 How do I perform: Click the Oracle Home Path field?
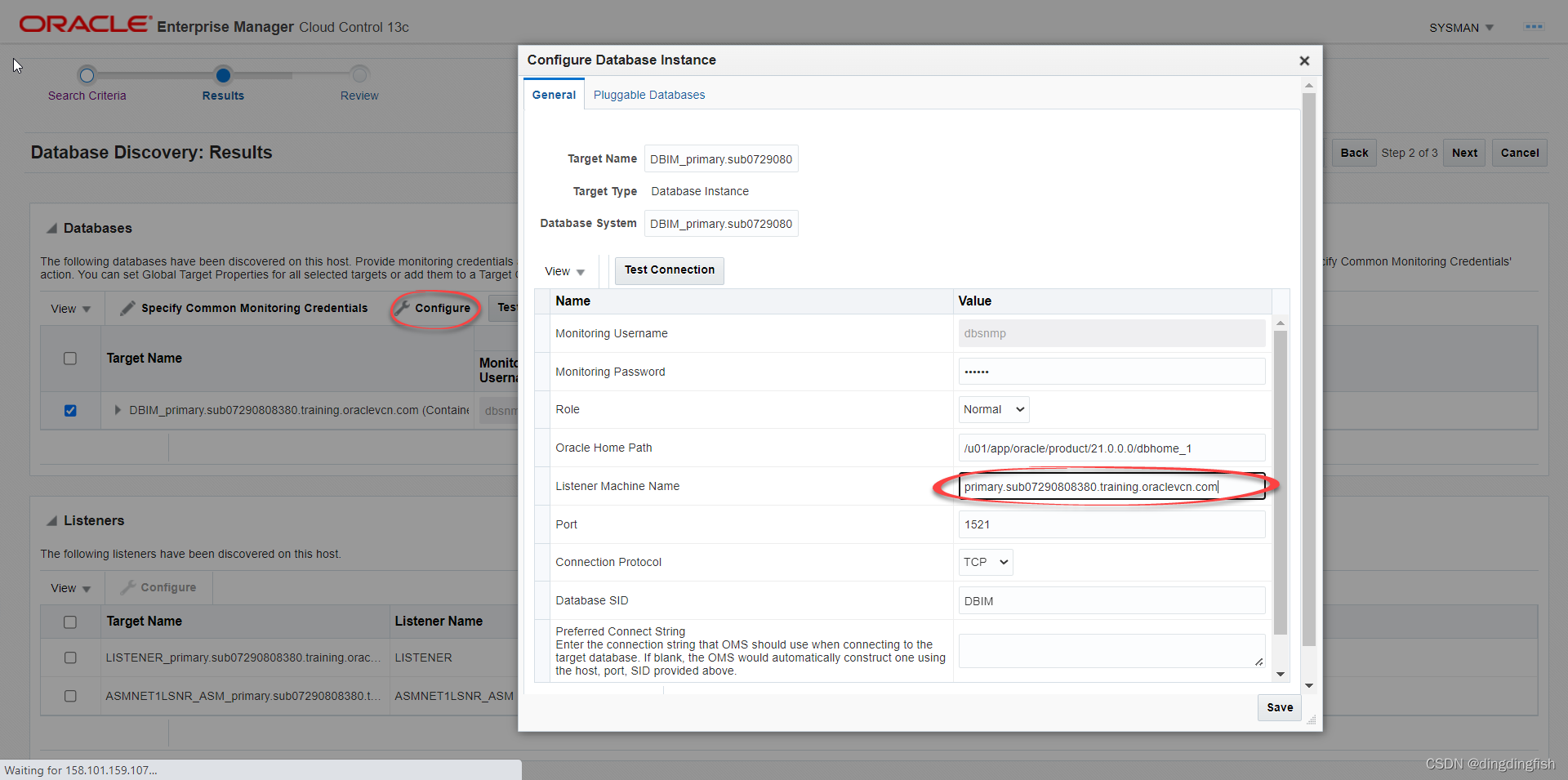tap(1111, 448)
